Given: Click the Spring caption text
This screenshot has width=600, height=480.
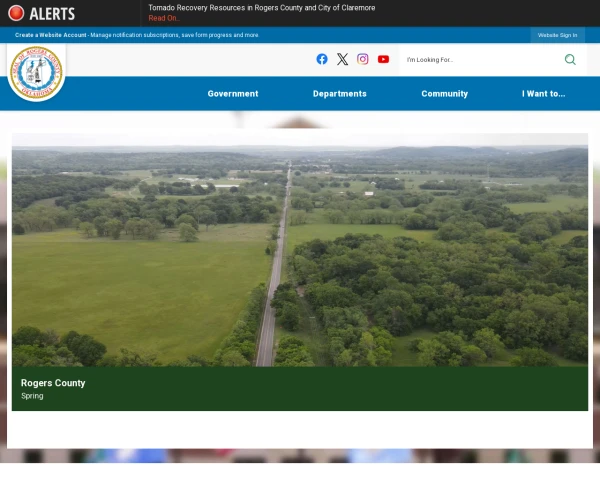Looking at the screenshot, I should click(32, 396).
